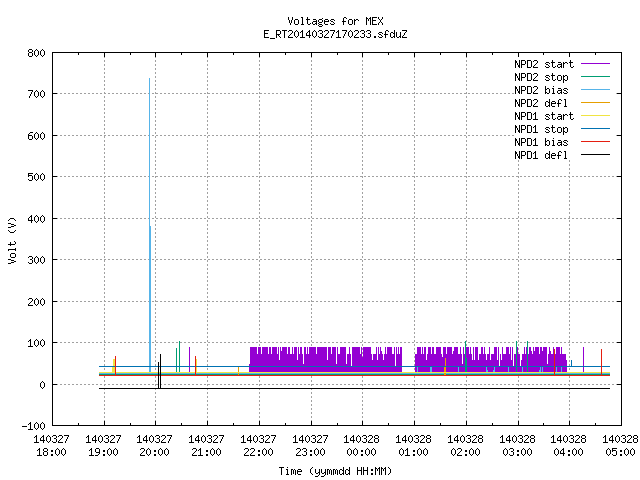Click the black NPD1 defl spikes near 20:00

(x=160, y=371)
